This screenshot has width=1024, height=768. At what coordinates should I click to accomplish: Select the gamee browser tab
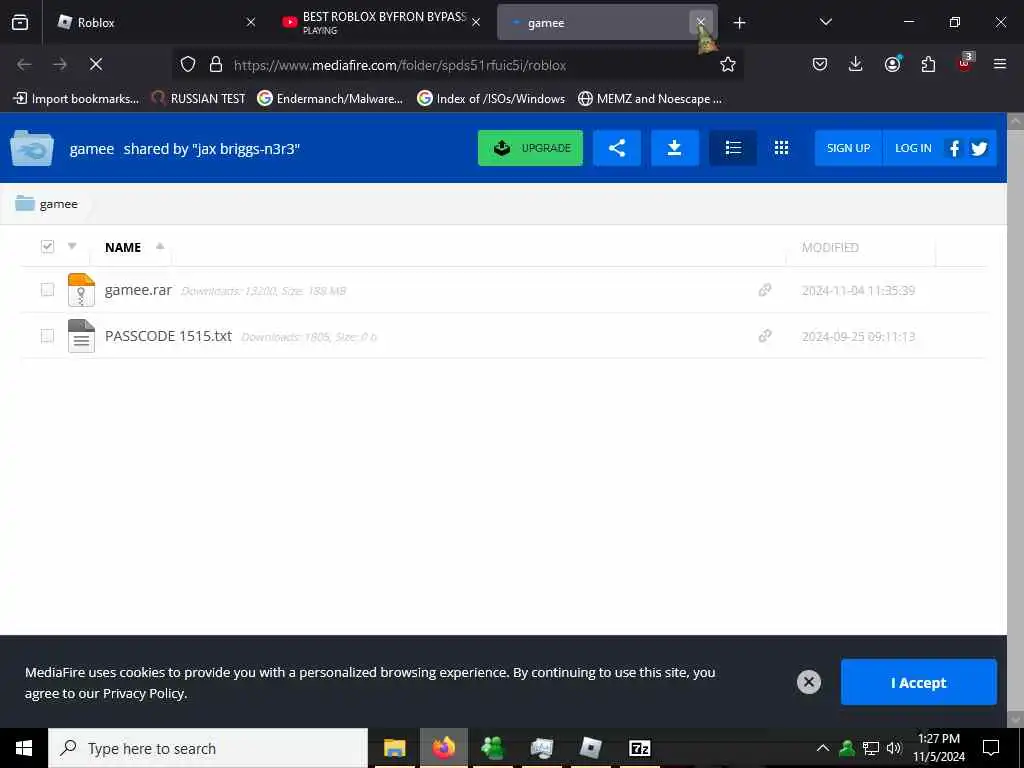point(607,22)
